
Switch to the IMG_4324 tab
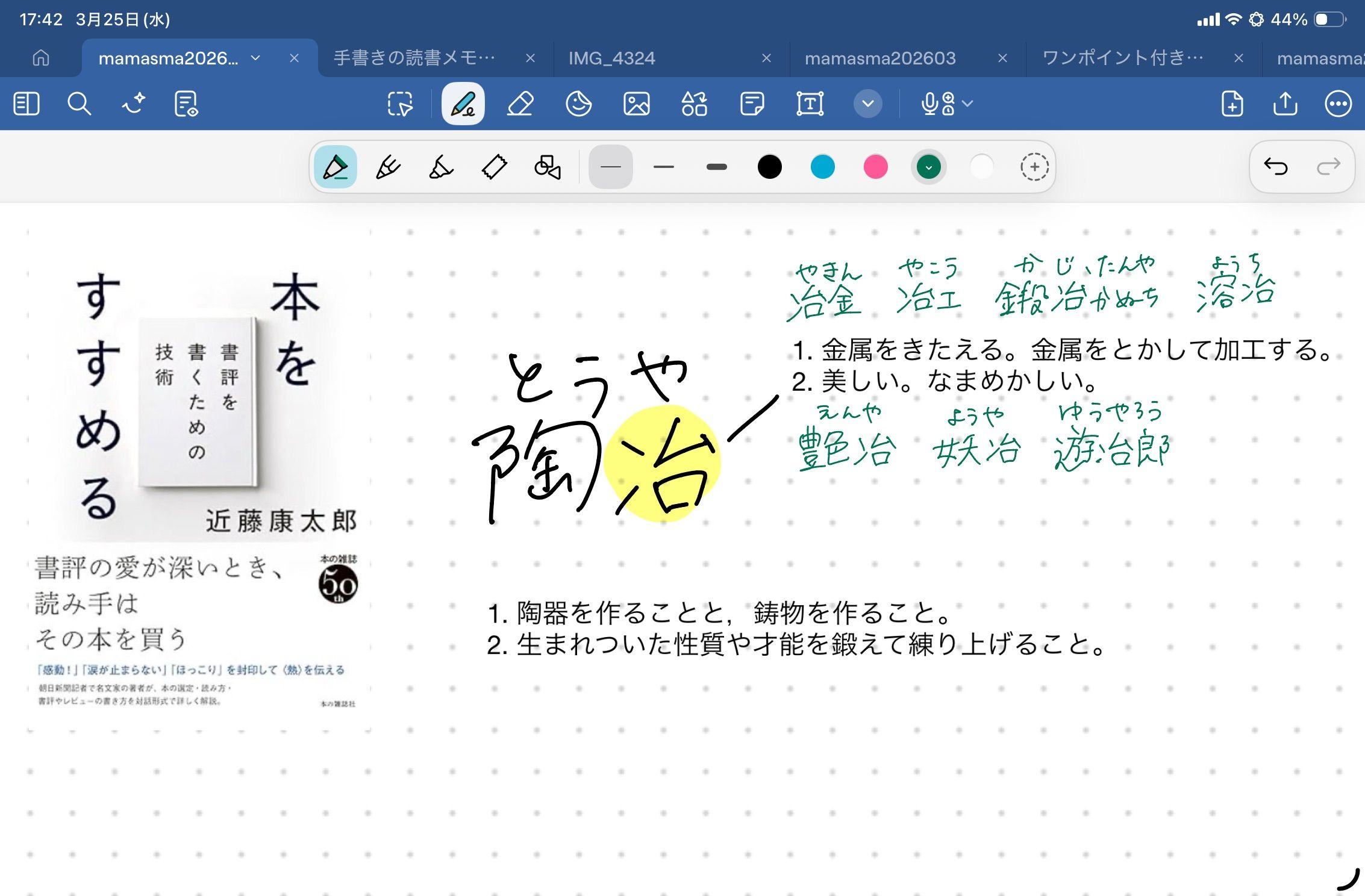(611, 58)
